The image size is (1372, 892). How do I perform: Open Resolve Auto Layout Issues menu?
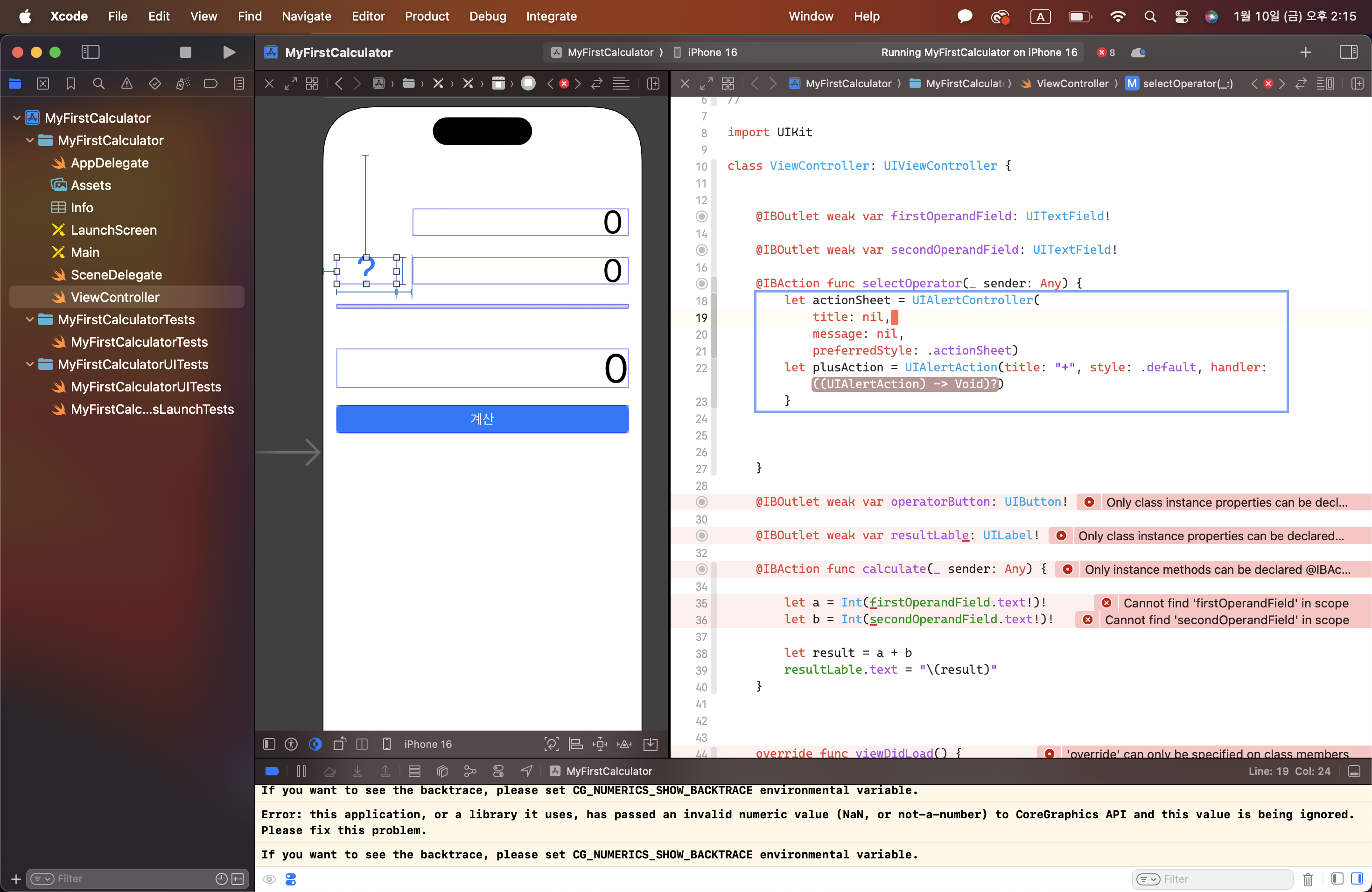(x=624, y=744)
